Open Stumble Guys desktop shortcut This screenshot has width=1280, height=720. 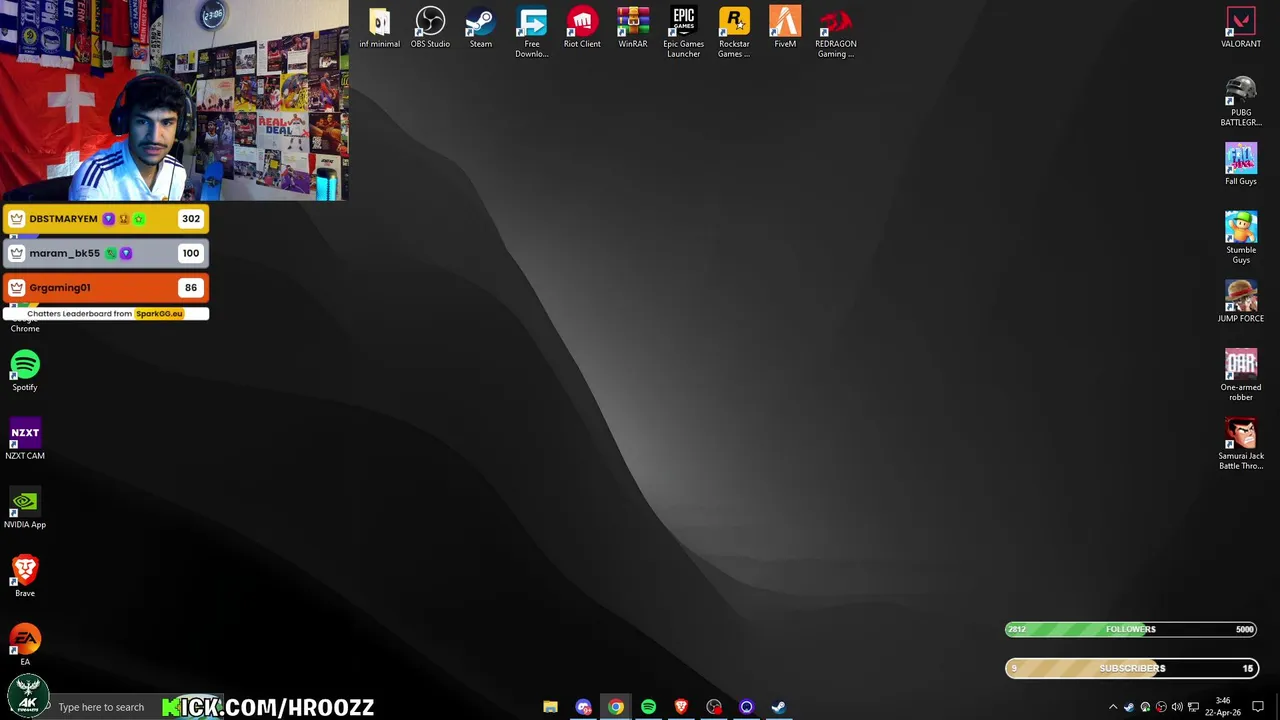1241,238
